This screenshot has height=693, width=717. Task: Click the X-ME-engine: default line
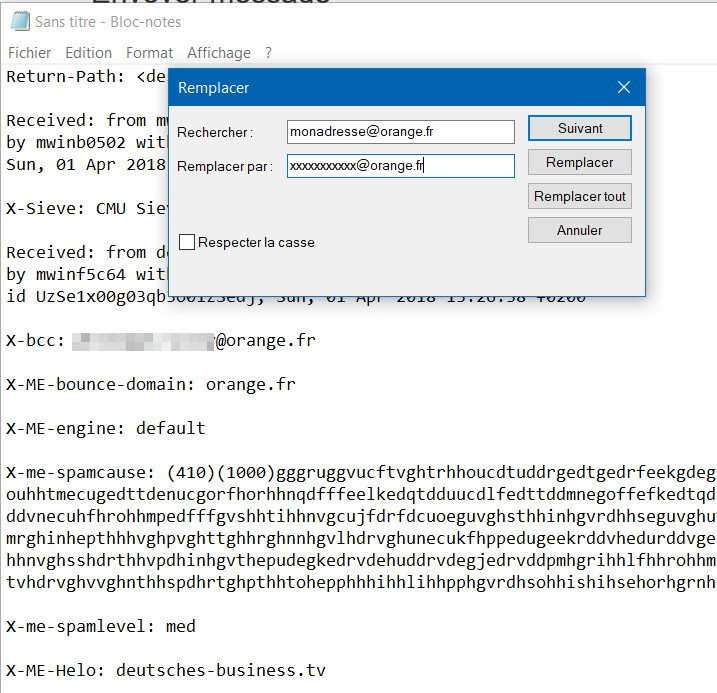point(106,428)
